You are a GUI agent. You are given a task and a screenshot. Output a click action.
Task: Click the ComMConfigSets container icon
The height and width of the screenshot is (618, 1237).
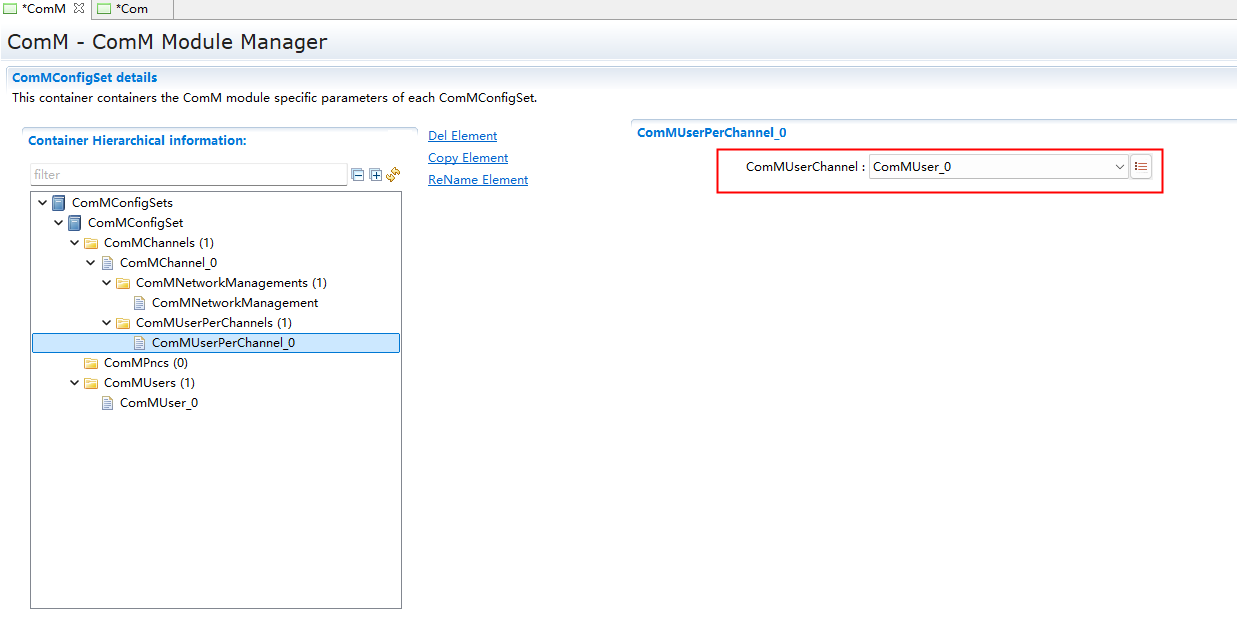click(59, 203)
